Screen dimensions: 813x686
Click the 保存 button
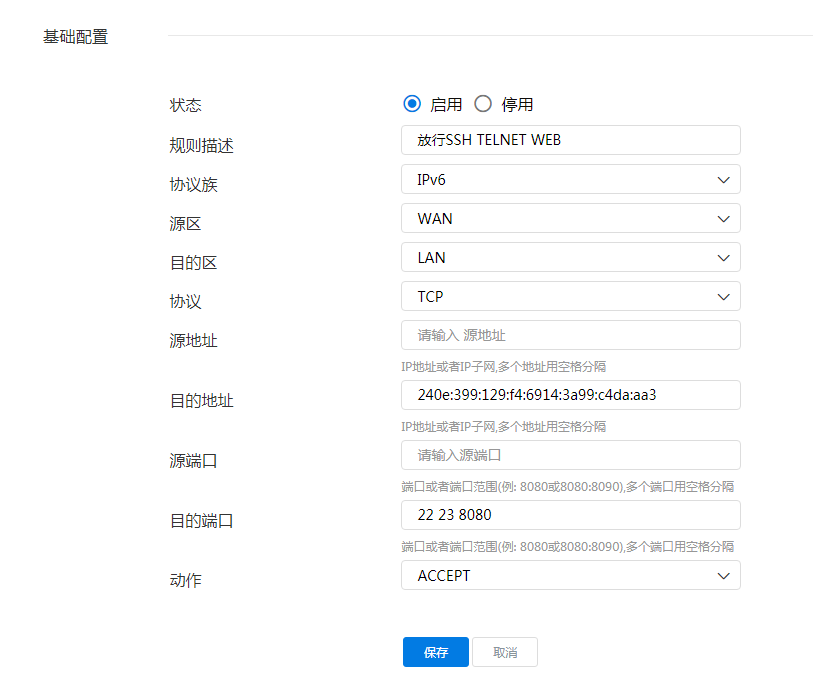(x=436, y=652)
